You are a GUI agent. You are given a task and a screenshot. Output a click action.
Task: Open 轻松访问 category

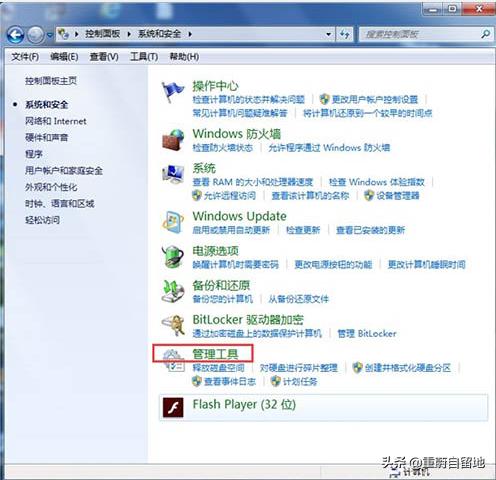click(x=42, y=220)
